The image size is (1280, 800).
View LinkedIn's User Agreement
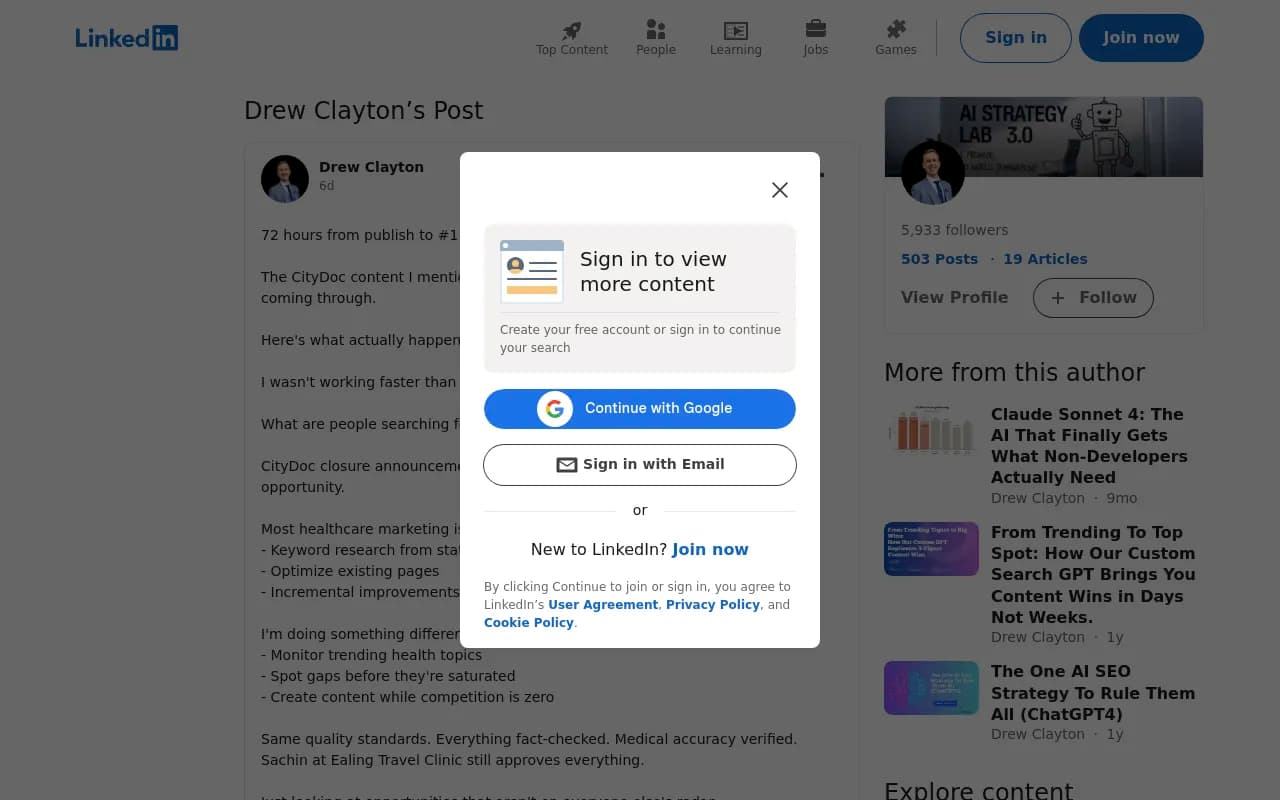pyautogui.click(x=603, y=604)
